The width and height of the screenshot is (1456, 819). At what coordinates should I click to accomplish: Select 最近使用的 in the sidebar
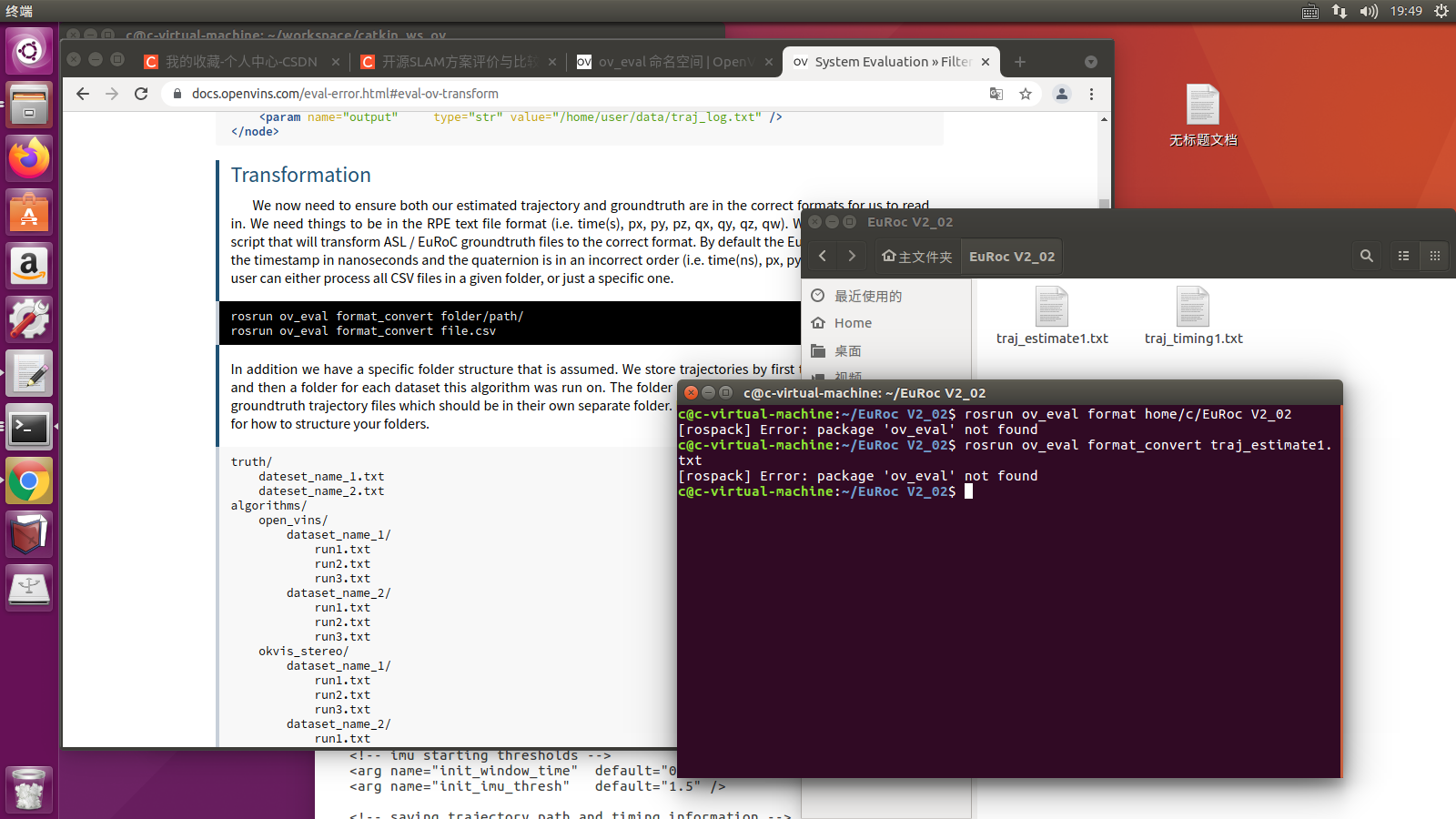click(x=867, y=295)
